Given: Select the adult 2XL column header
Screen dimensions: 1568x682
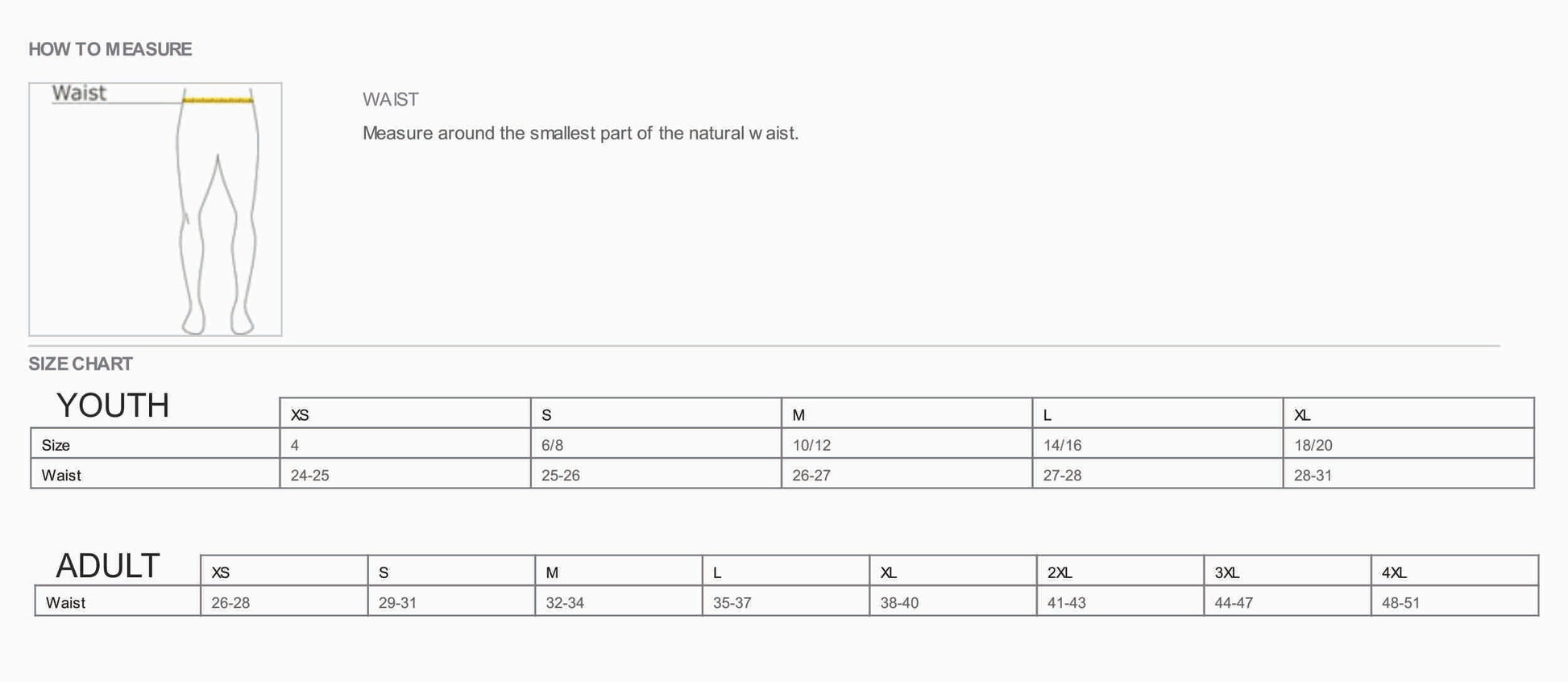Looking at the screenshot, I should point(1060,572).
